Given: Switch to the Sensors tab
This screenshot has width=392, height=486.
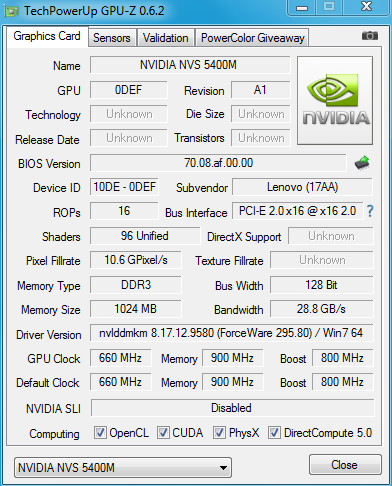Looking at the screenshot, I should click(x=112, y=38).
